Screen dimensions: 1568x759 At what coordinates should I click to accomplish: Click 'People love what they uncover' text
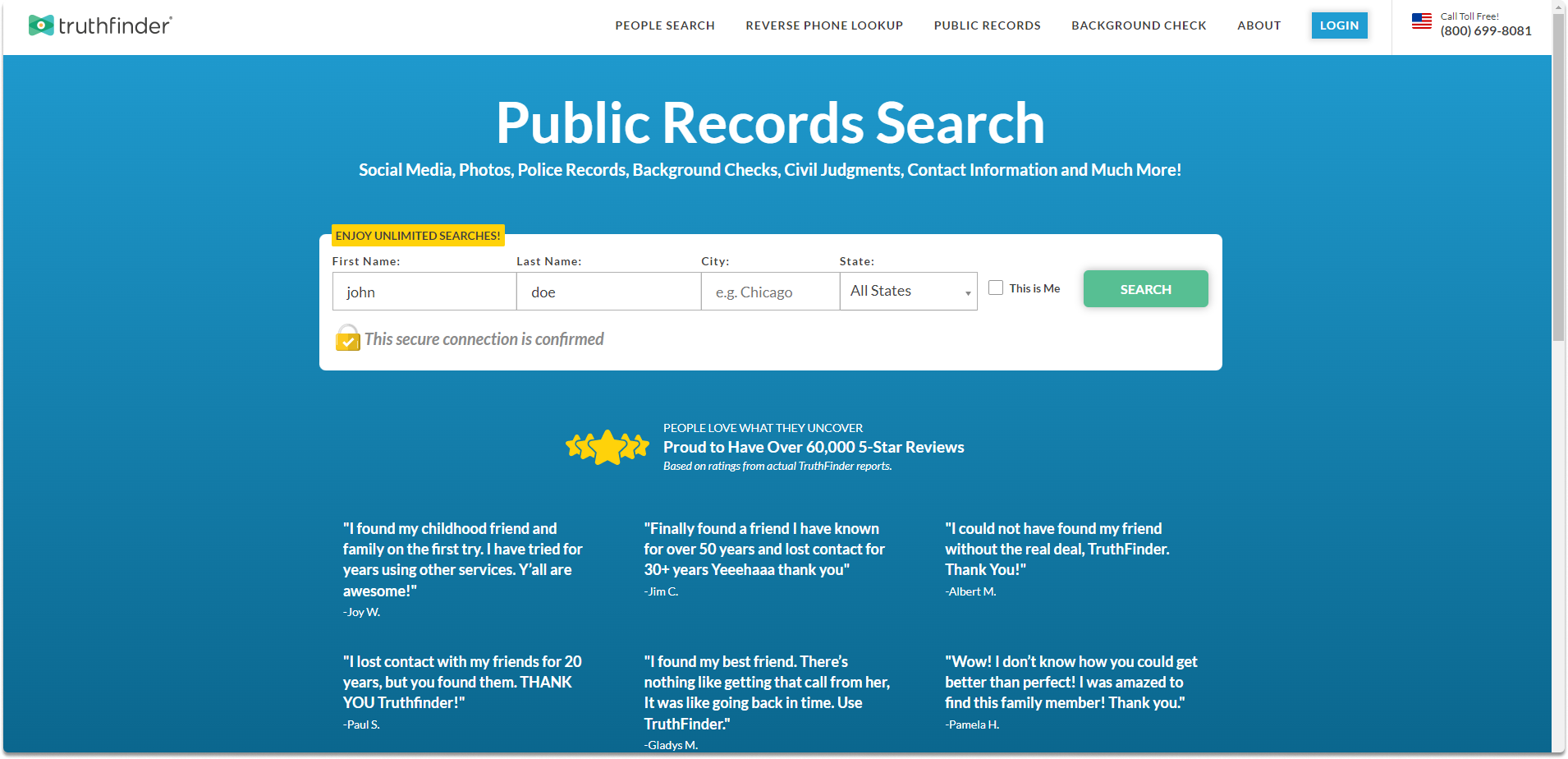763,428
